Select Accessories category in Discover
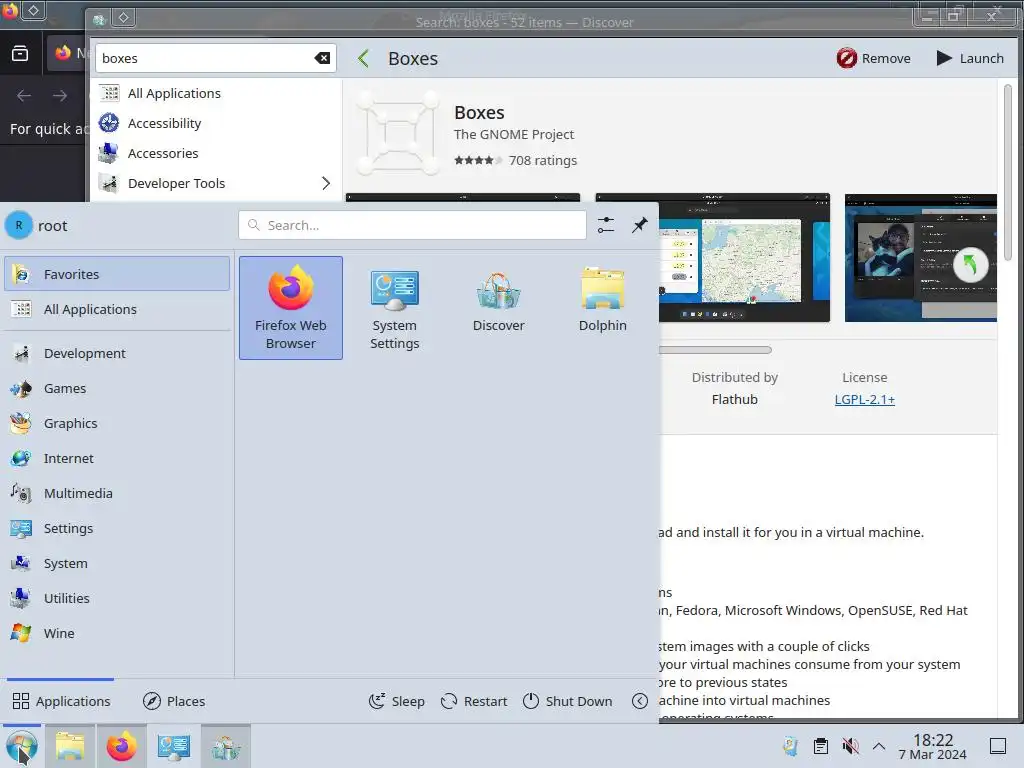 pyautogui.click(x=216, y=153)
